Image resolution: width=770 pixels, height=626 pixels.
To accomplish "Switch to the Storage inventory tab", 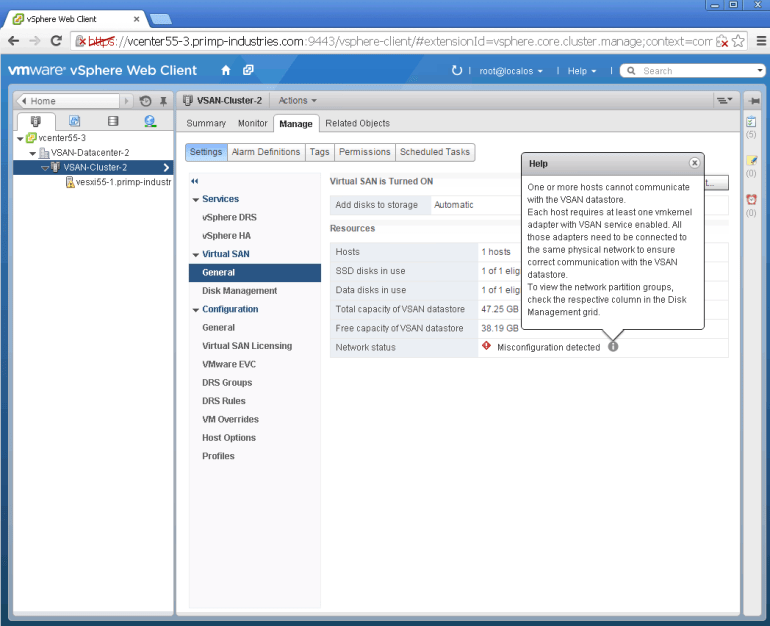I will point(113,121).
